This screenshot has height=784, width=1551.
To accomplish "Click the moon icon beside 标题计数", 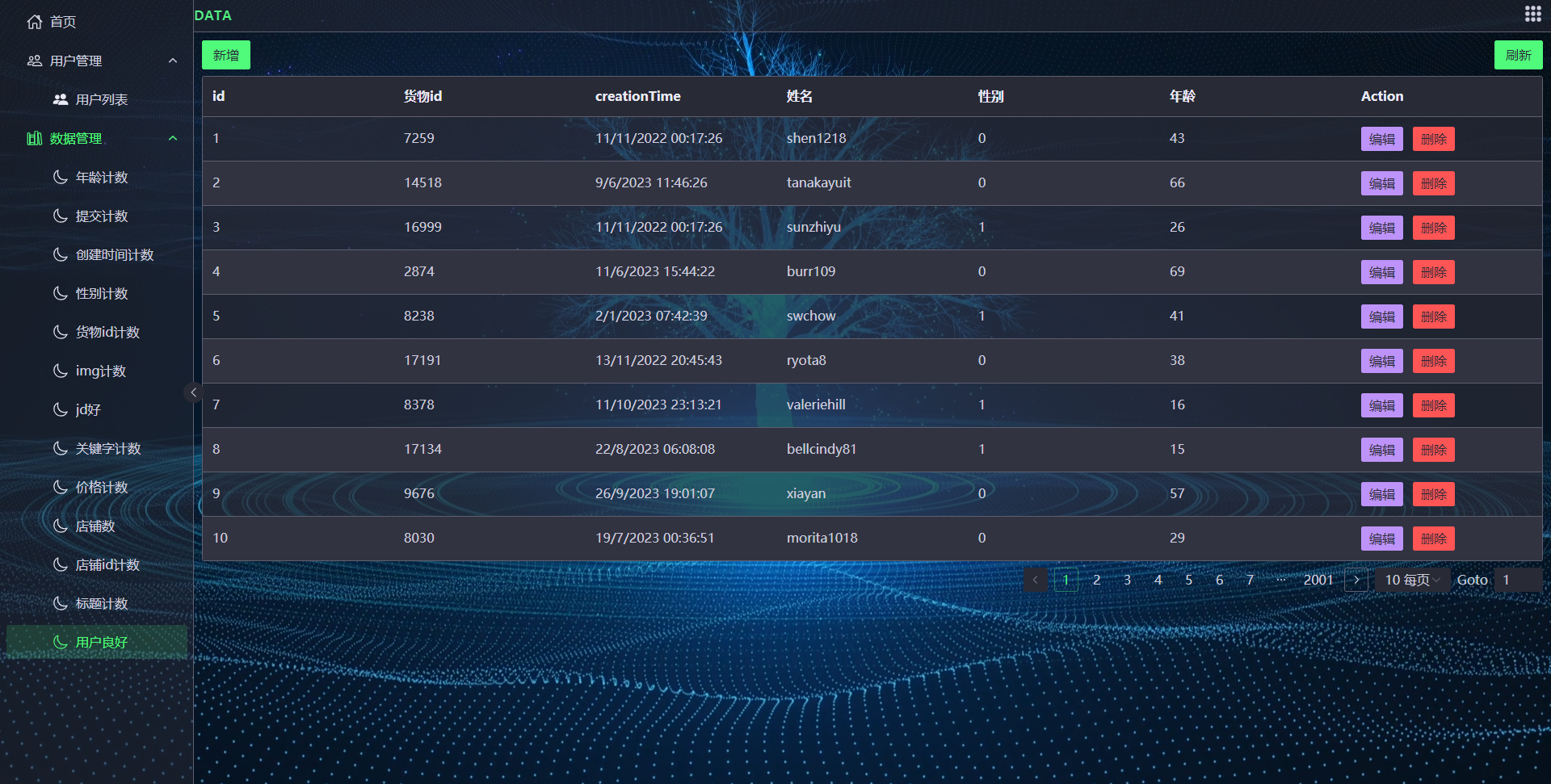I will pyautogui.click(x=61, y=603).
